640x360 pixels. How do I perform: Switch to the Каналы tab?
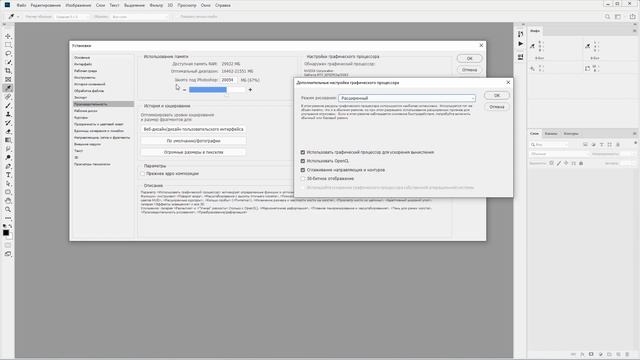pyautogui.click(x=551, y=133)
